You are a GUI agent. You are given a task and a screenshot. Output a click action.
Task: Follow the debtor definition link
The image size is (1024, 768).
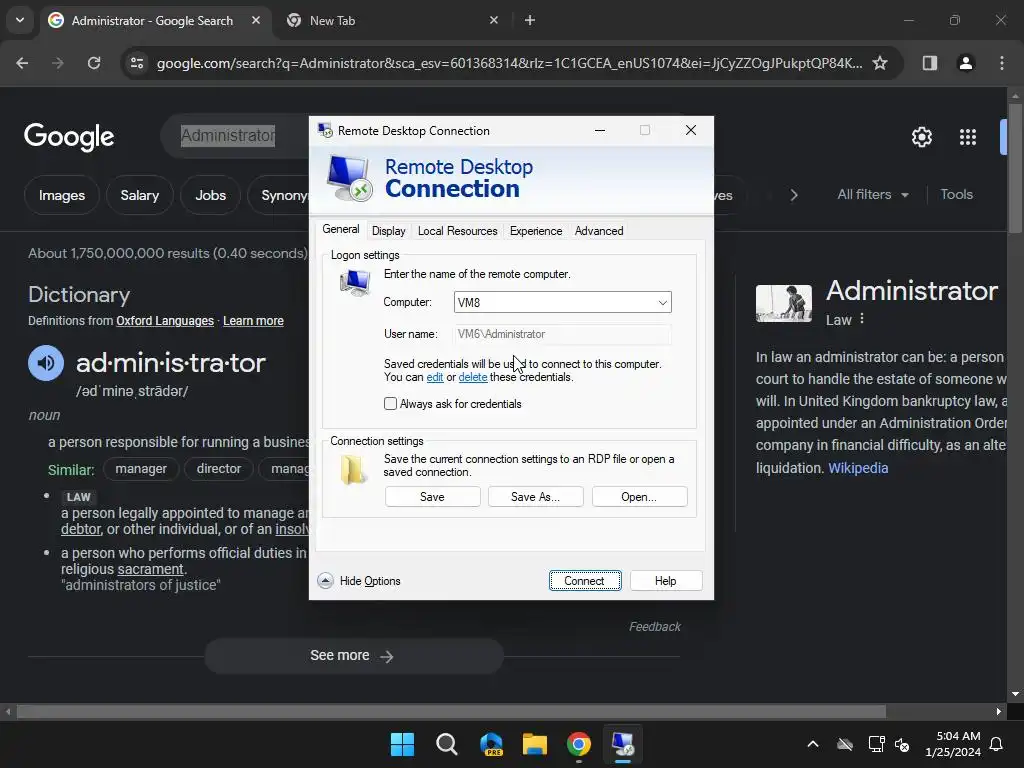pos(81,529)
